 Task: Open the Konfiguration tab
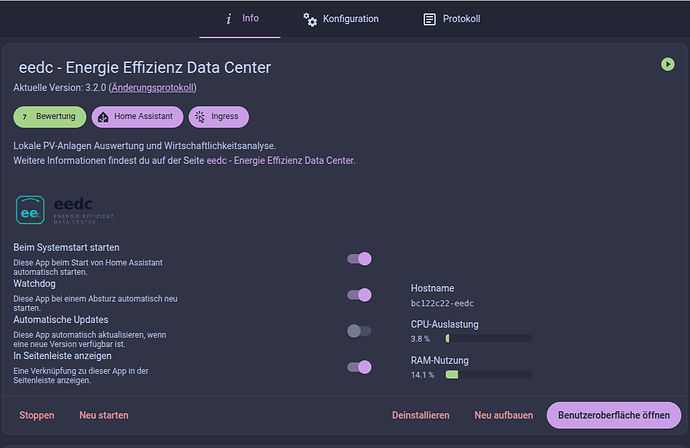[341, 19]
